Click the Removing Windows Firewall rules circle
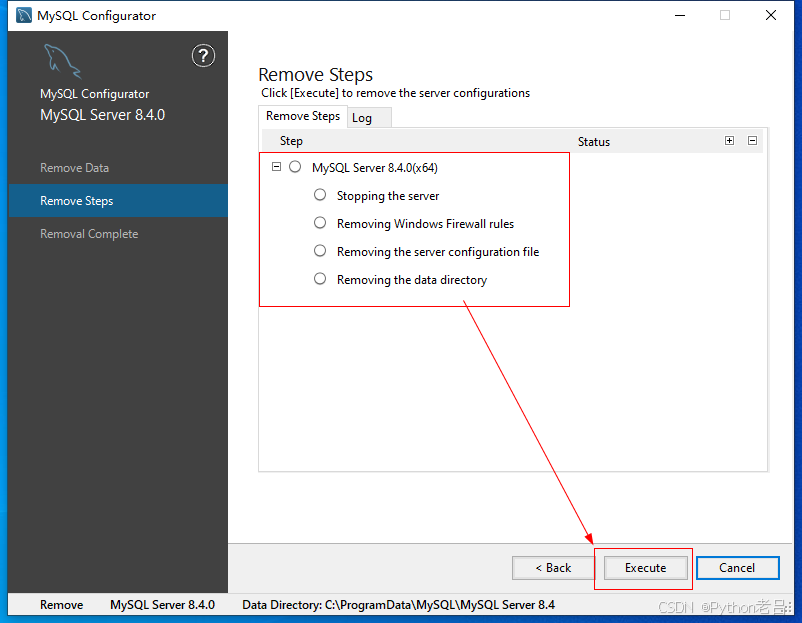 pos(320,223)
